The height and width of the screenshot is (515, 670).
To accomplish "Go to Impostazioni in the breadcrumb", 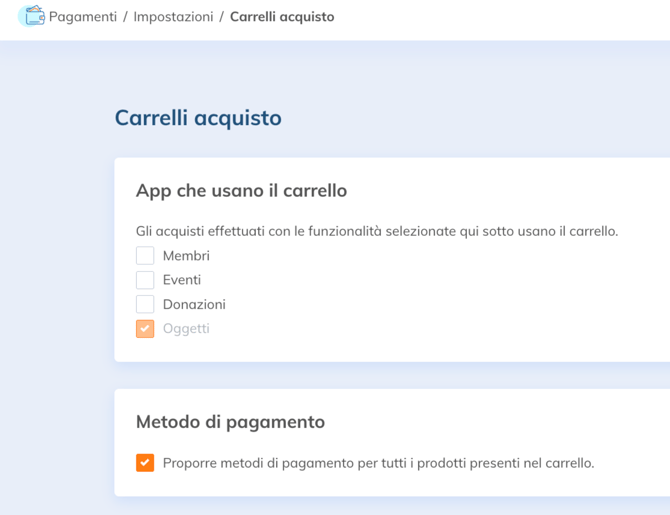I will pos(173,17).
